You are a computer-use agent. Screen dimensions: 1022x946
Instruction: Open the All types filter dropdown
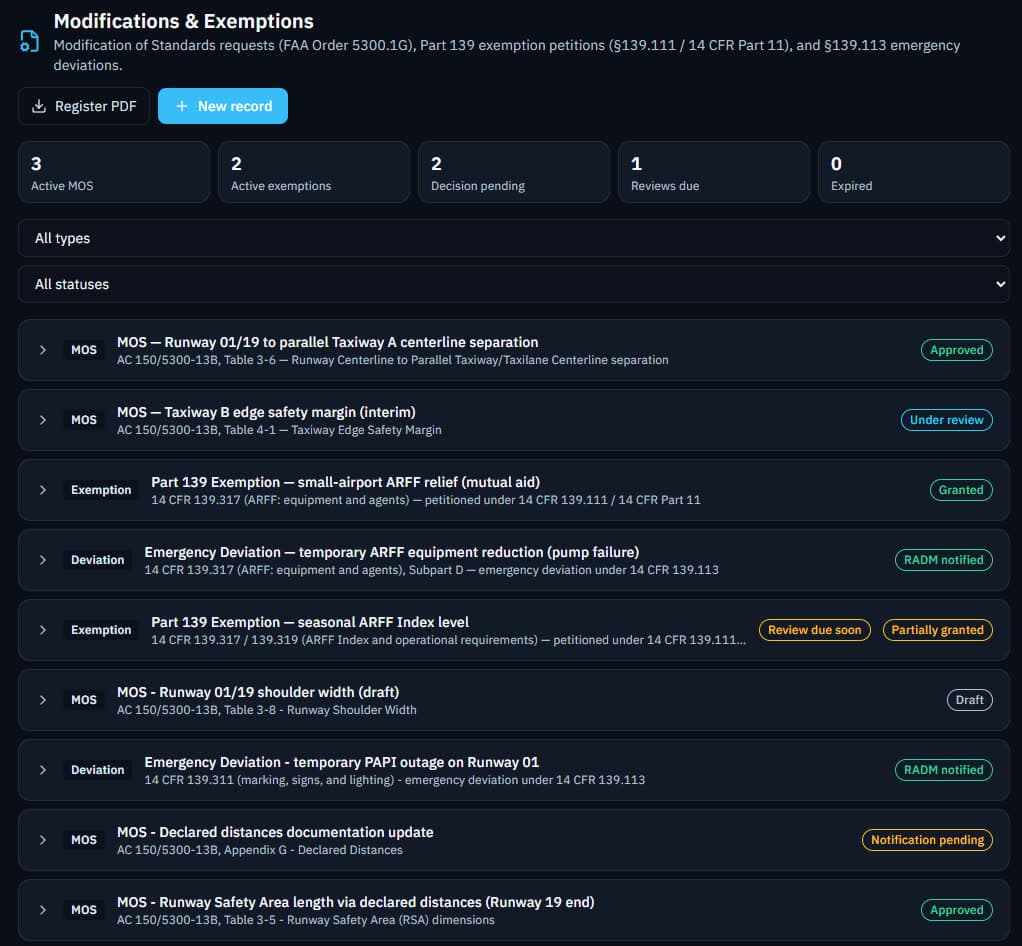[514, 238]
